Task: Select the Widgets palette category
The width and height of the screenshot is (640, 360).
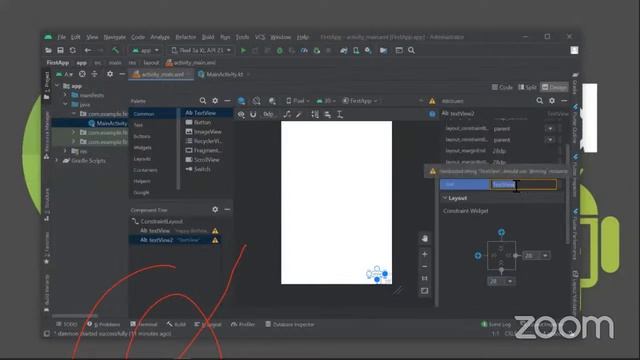Action: [x=142, y=148]
